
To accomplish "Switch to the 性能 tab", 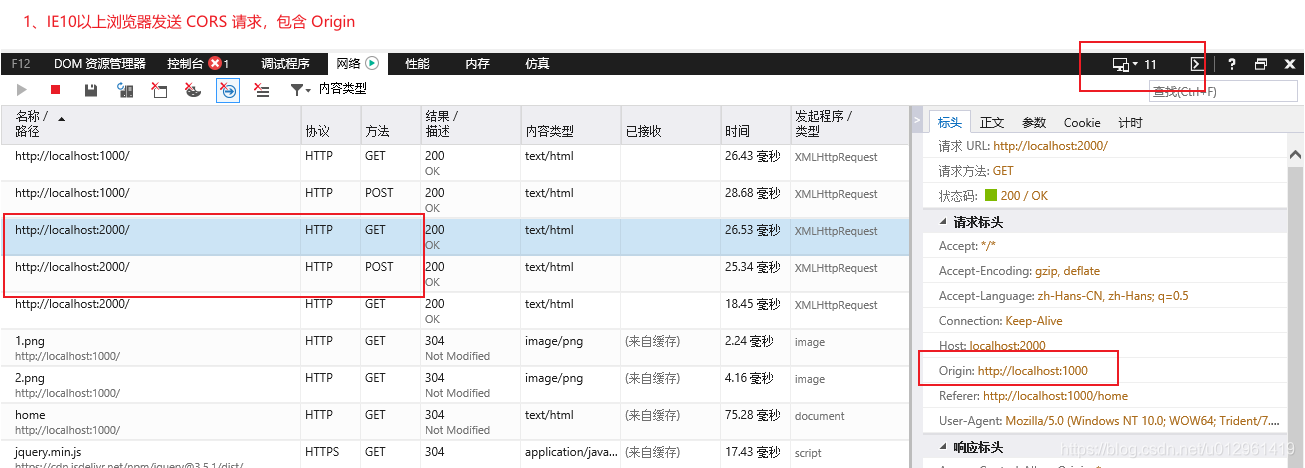I will tap(417, 64).
